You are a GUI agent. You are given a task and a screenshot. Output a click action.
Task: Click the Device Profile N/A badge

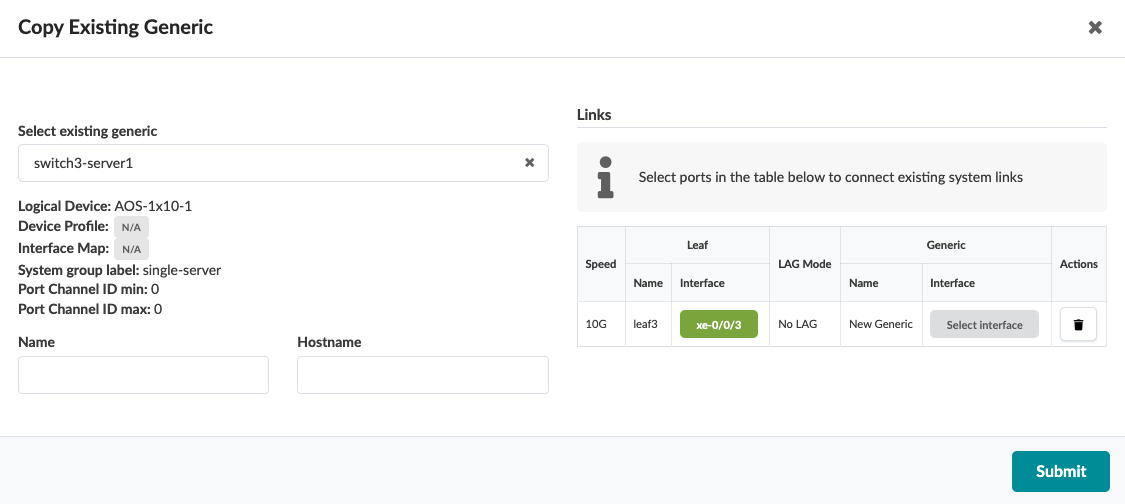coord(131,227)
